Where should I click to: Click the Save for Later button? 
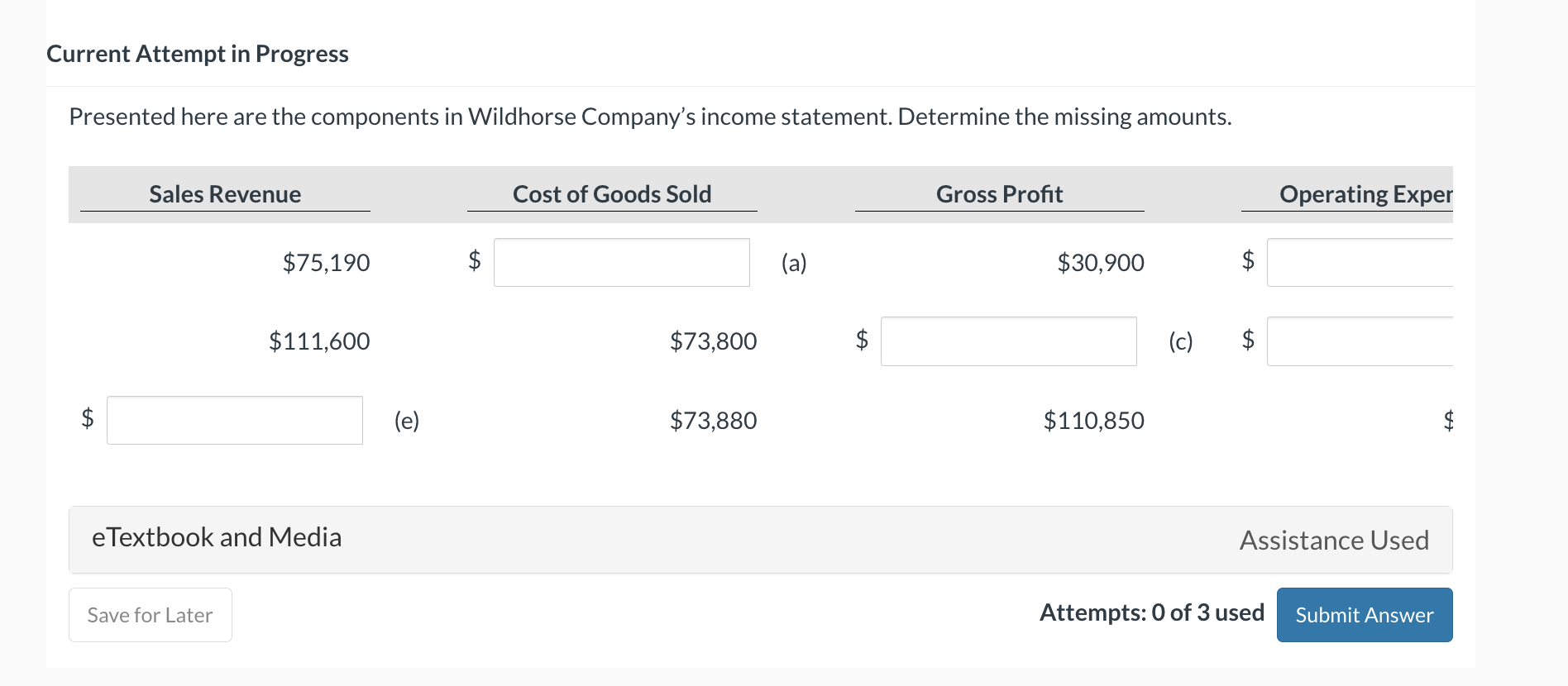[150, 614]
